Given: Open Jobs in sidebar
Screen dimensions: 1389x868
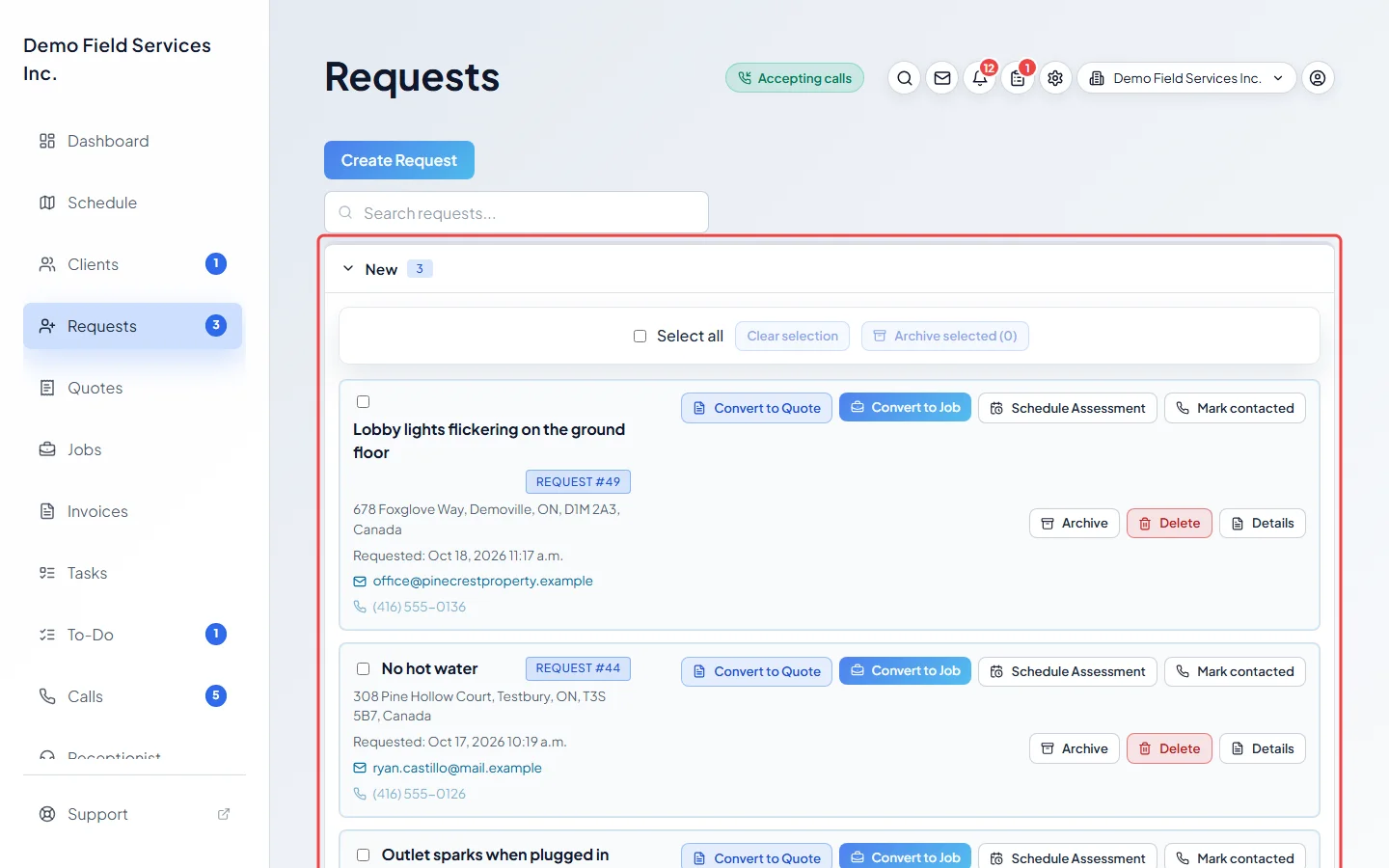Looking at the screenshot, I should [132, 449].
